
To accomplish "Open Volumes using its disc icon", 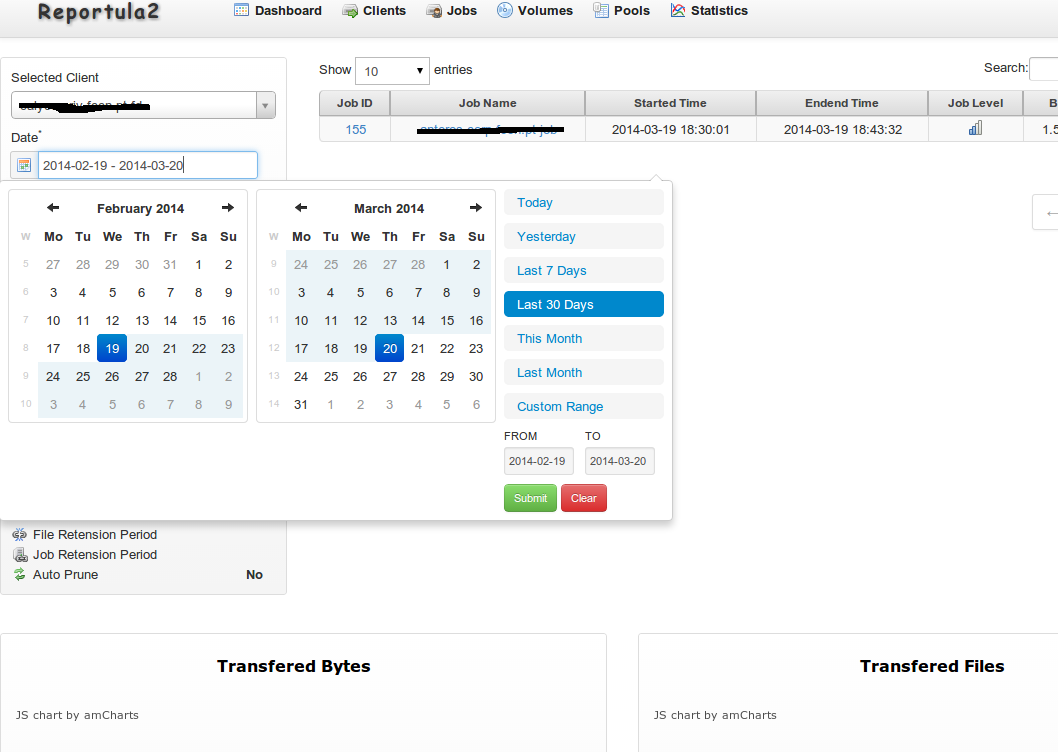I will pyautogui.click(x=505, y=10).
